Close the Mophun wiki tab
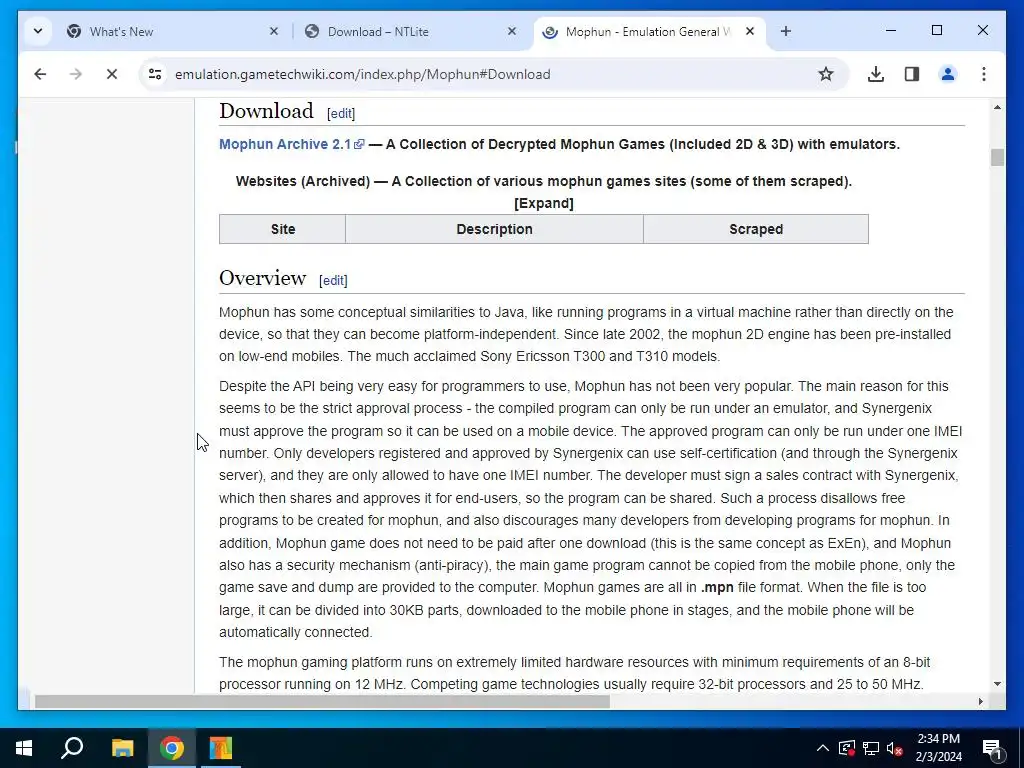 click(x=750, y=31)
